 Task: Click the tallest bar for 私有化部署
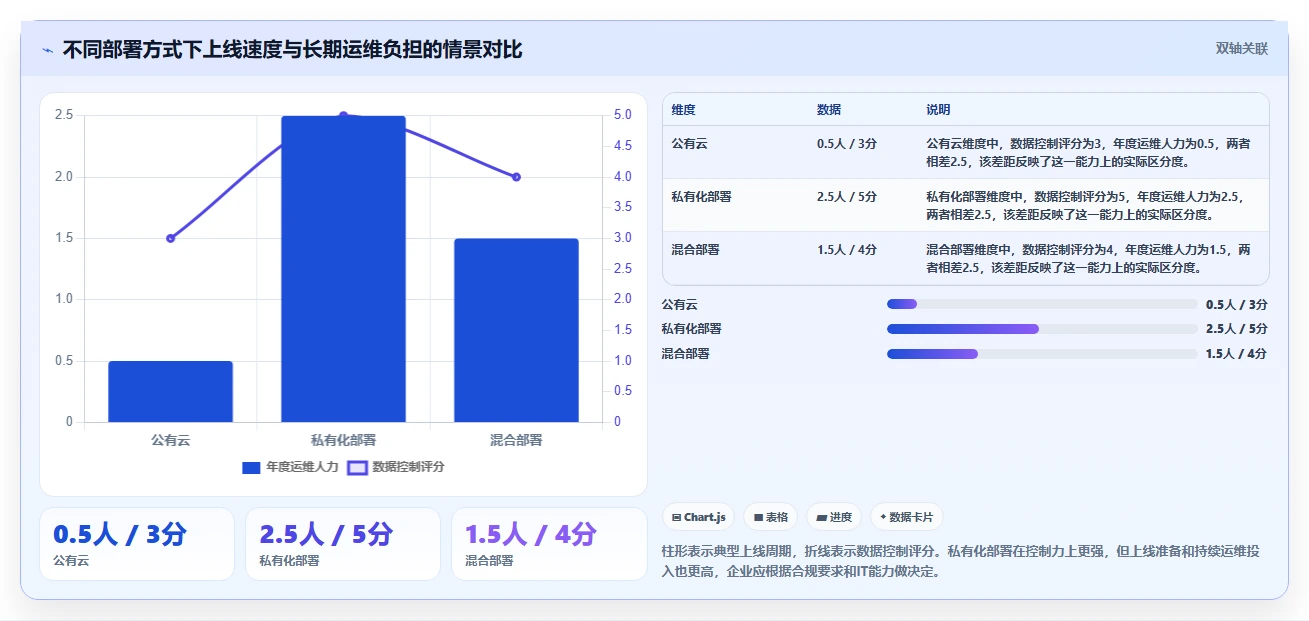[343, 269]
